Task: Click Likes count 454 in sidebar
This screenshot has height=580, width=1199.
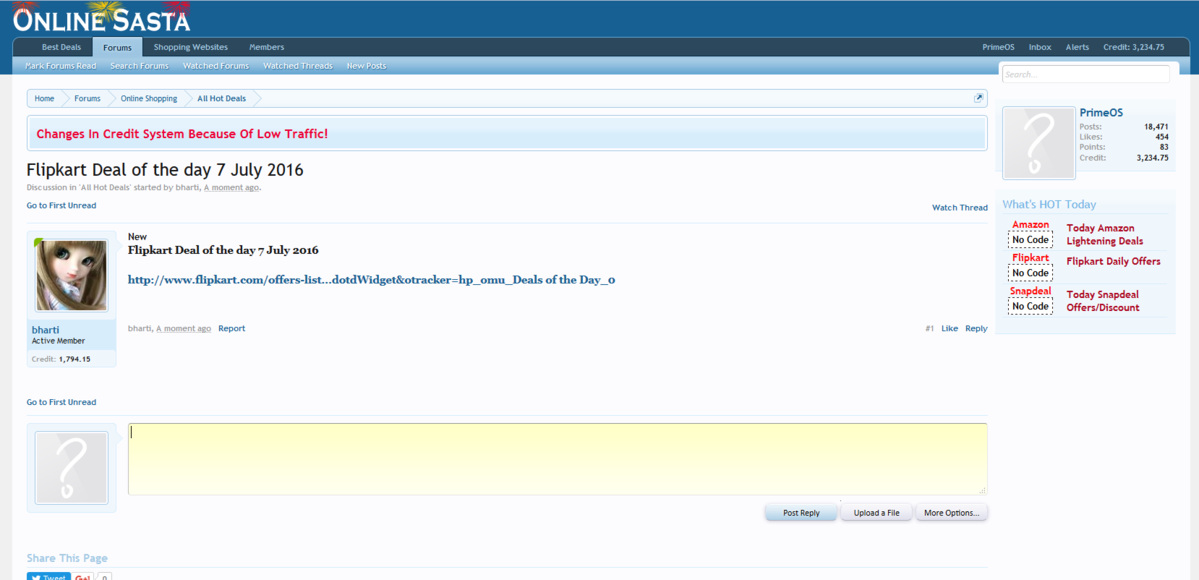Action: [1162, 137]
